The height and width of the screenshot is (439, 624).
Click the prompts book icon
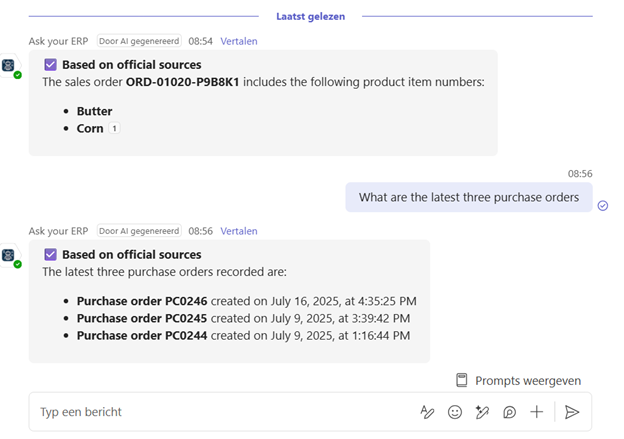coord(462,380)
